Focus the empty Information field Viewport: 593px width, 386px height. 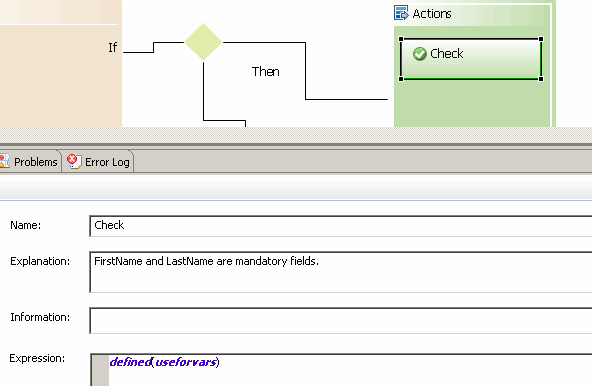tap(341, 321)
